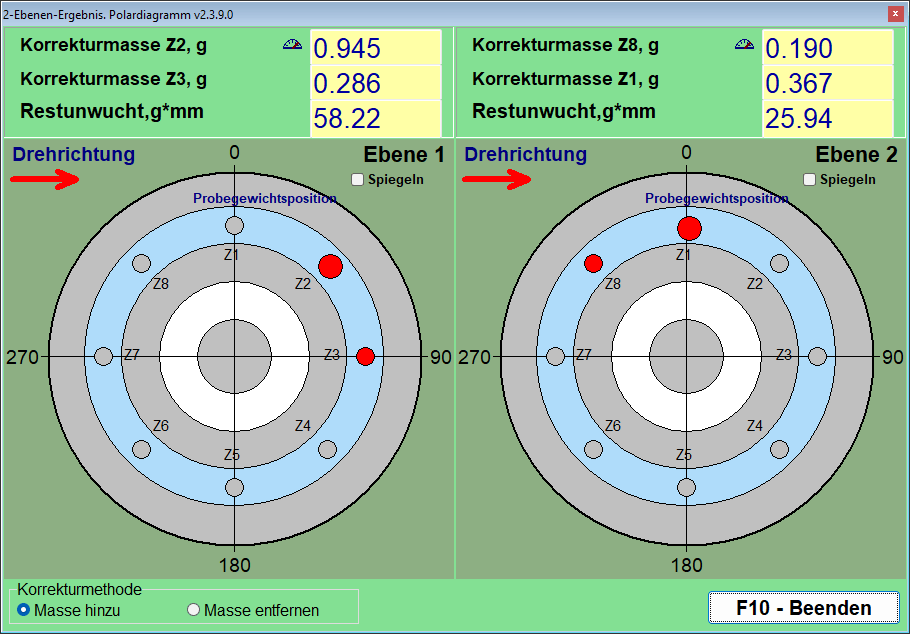Click empty Z1 hole in Ebene 1
910x634 pixels.
(234, 225)
